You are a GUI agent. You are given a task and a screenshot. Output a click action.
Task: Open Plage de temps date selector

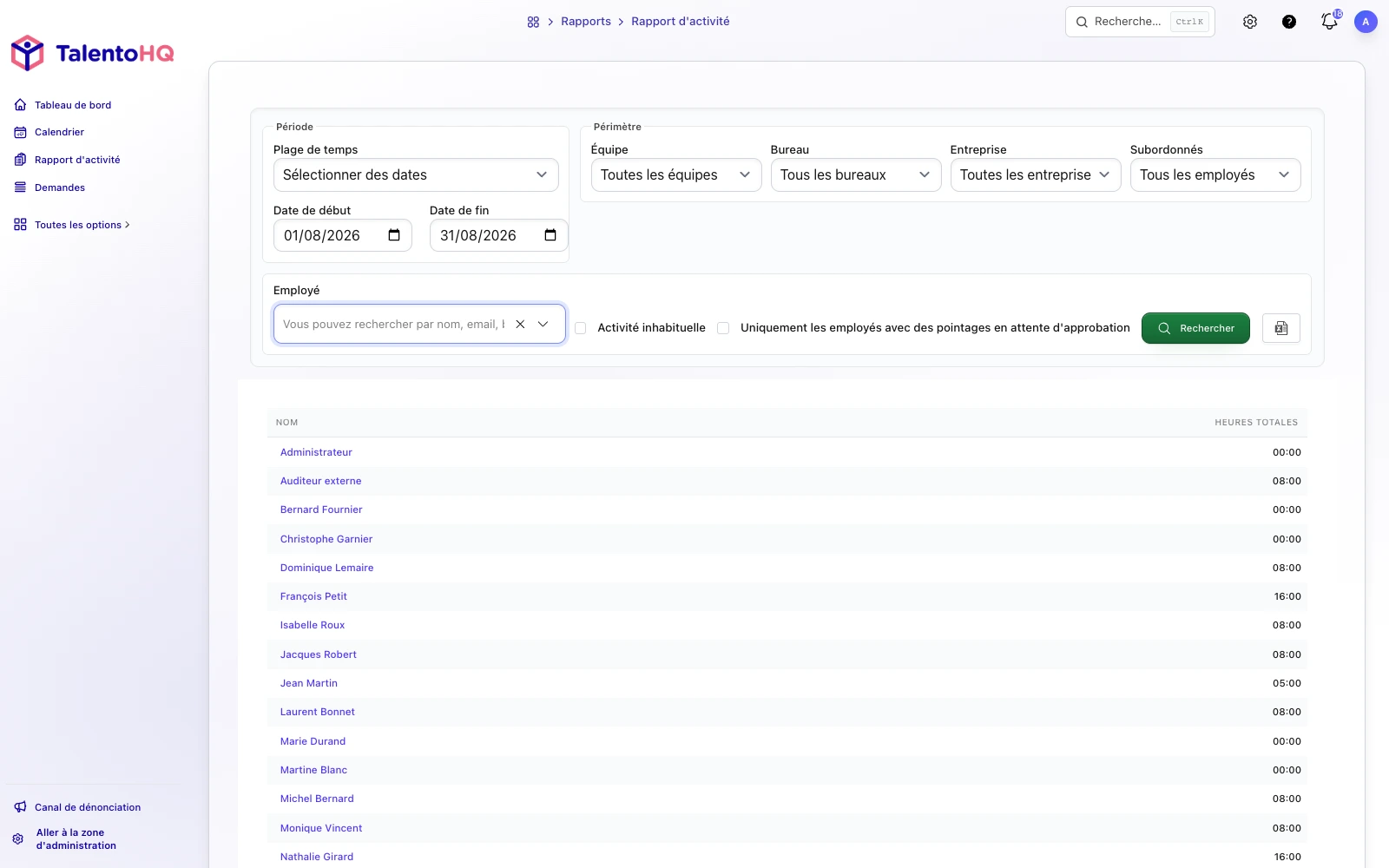coord(416,174)
